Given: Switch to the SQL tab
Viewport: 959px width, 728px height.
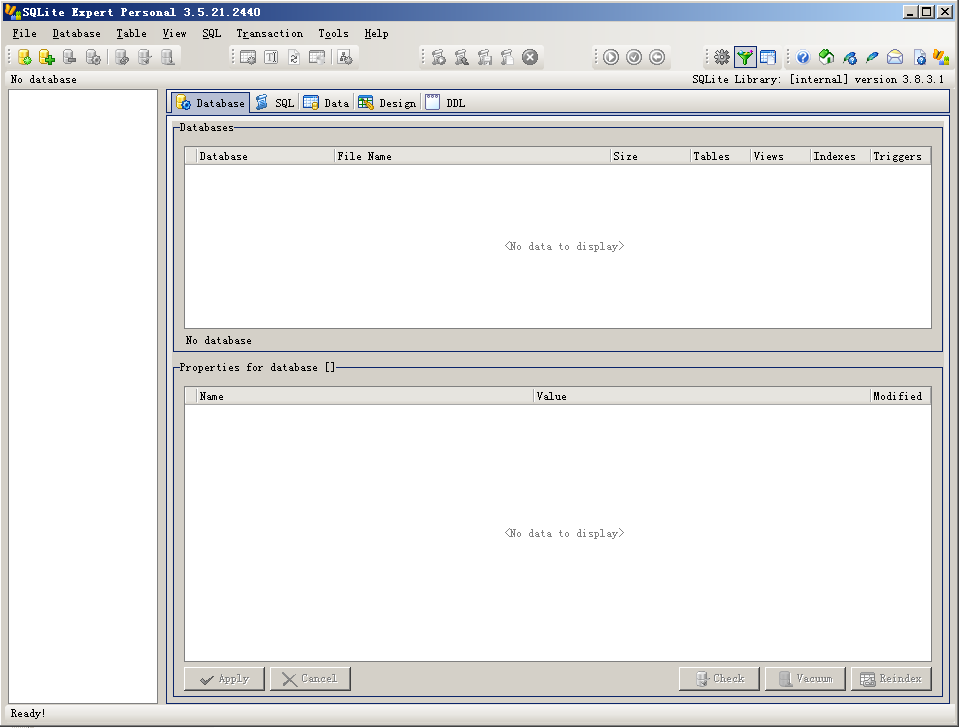Looking at the screenshot, I should (x=275, y=103).
